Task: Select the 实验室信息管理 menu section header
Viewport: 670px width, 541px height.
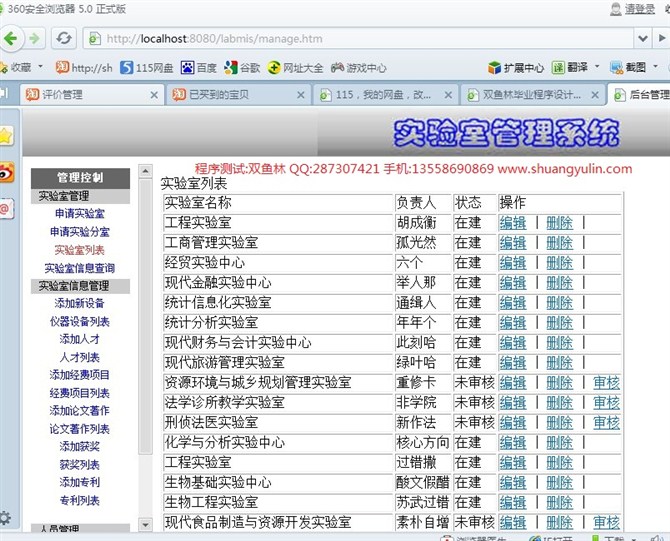Action: pyautogui.click(x=80, y=286)
